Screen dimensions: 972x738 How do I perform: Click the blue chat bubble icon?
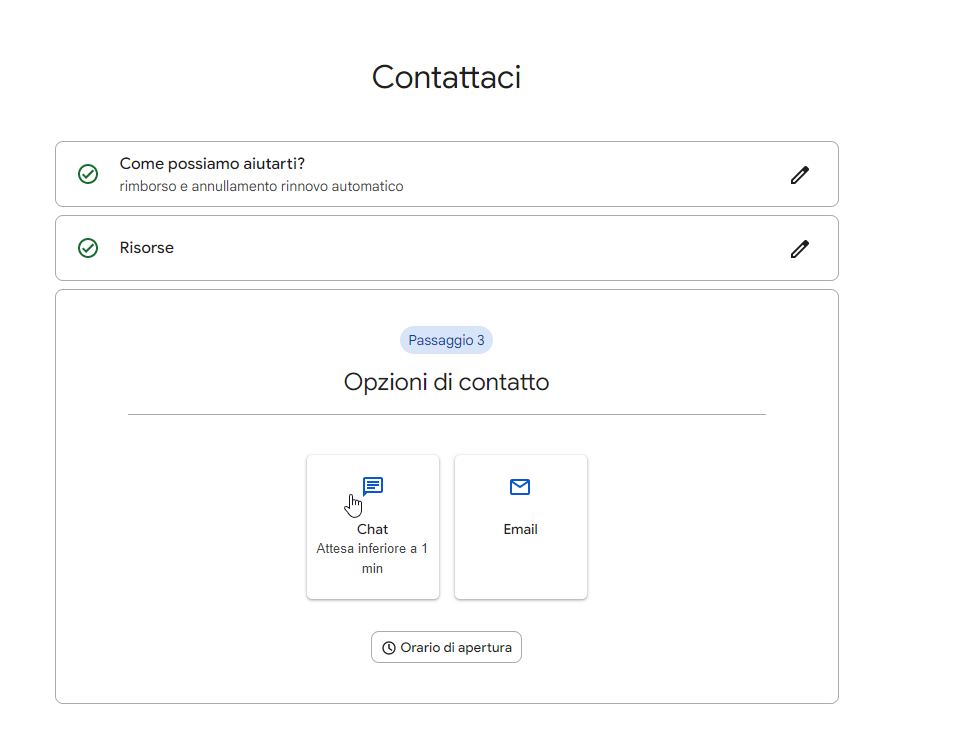click(373, 487)
